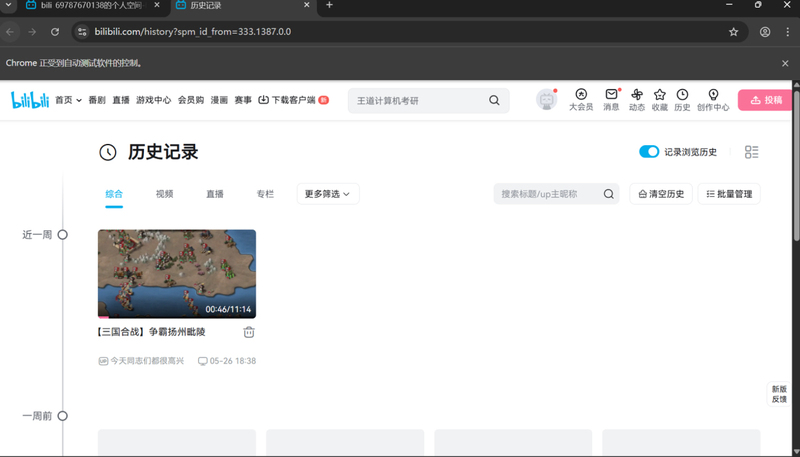The width and height of the screenshot is (800, 457).
Task: Click the bilibili logo
Action: pyautogui.click(x=30, y=100)
